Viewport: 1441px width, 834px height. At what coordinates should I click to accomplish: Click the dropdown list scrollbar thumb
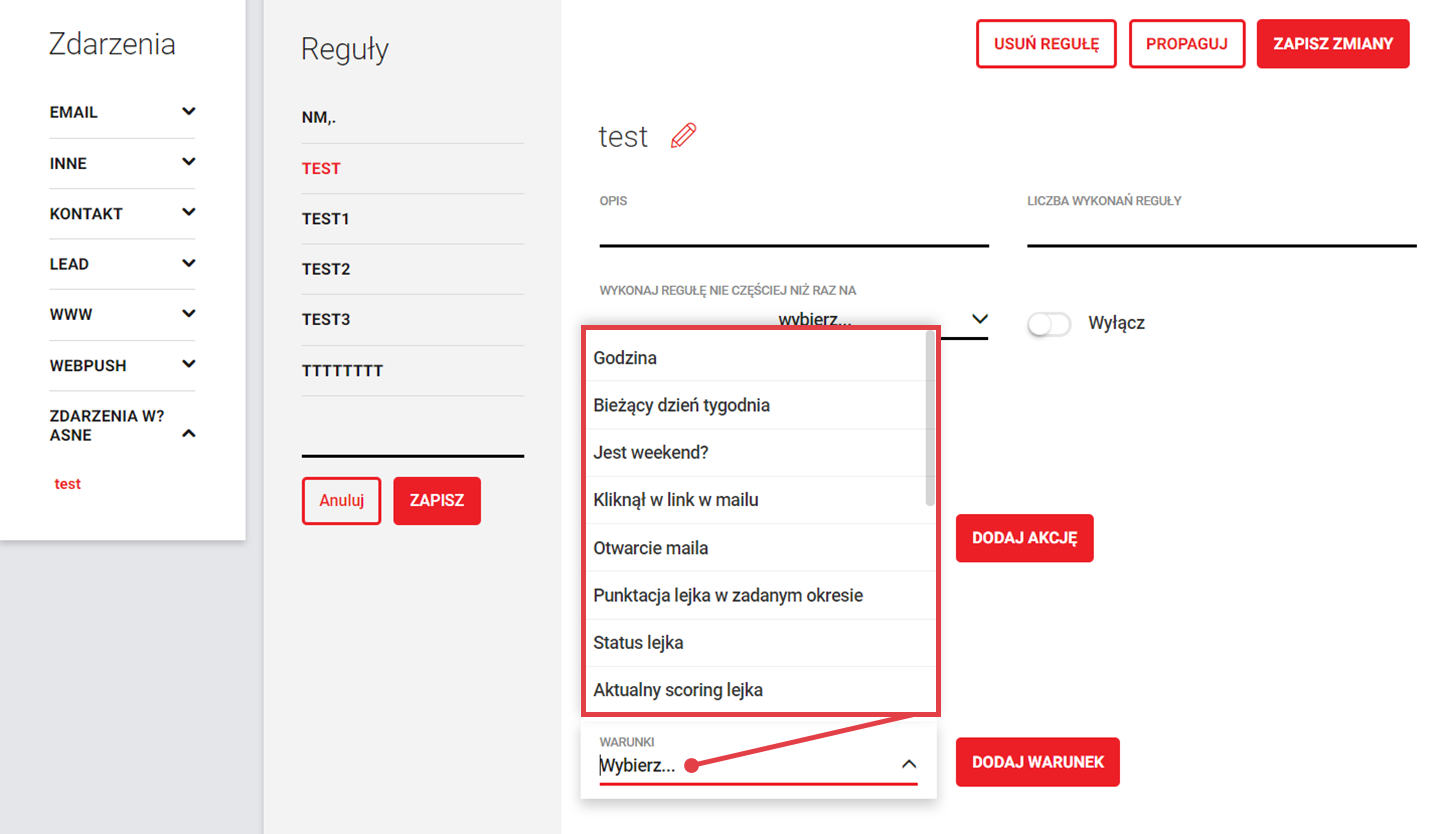click(930, 420)
